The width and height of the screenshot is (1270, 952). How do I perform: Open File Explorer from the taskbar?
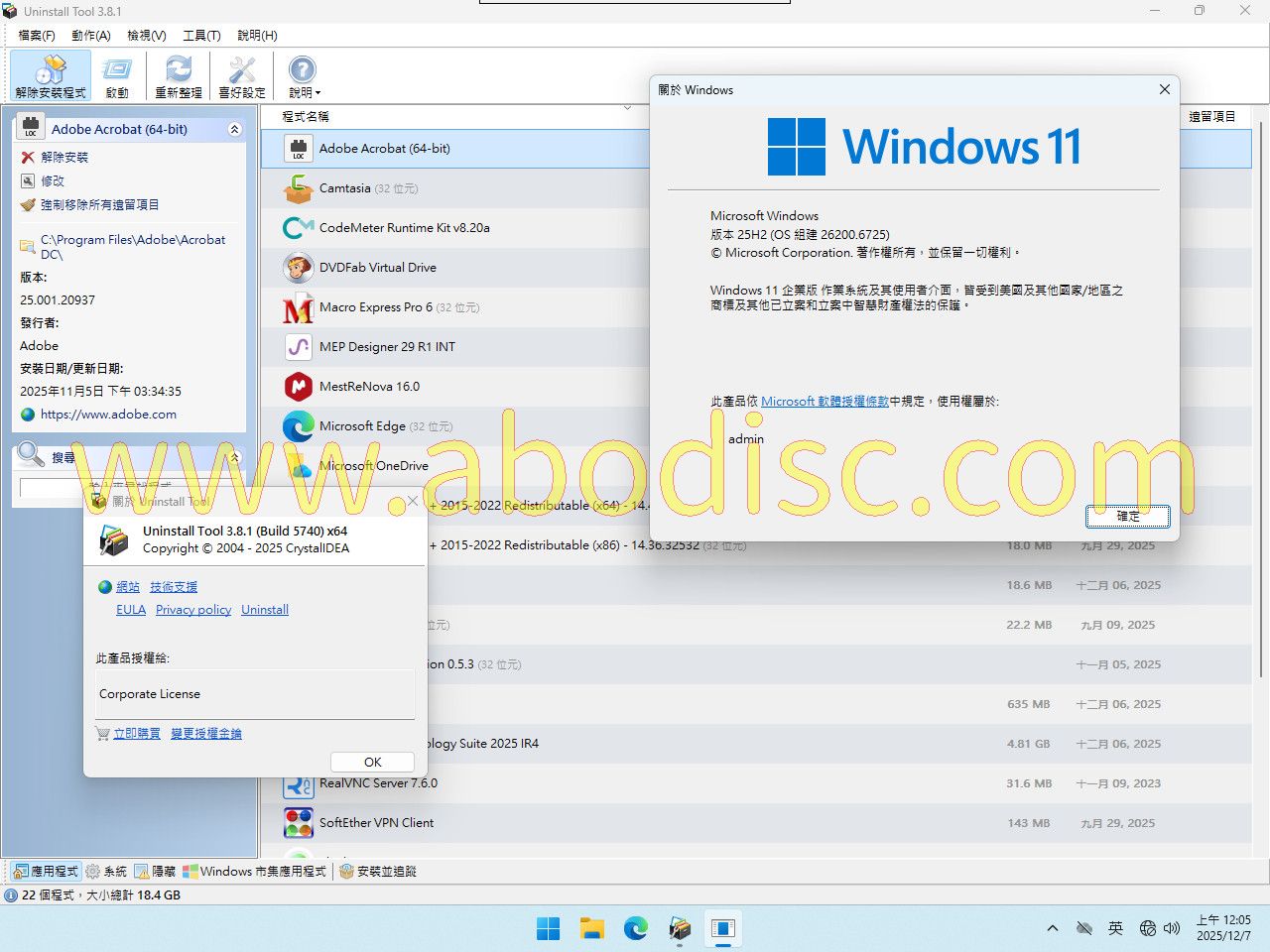(x=592, y=928)
